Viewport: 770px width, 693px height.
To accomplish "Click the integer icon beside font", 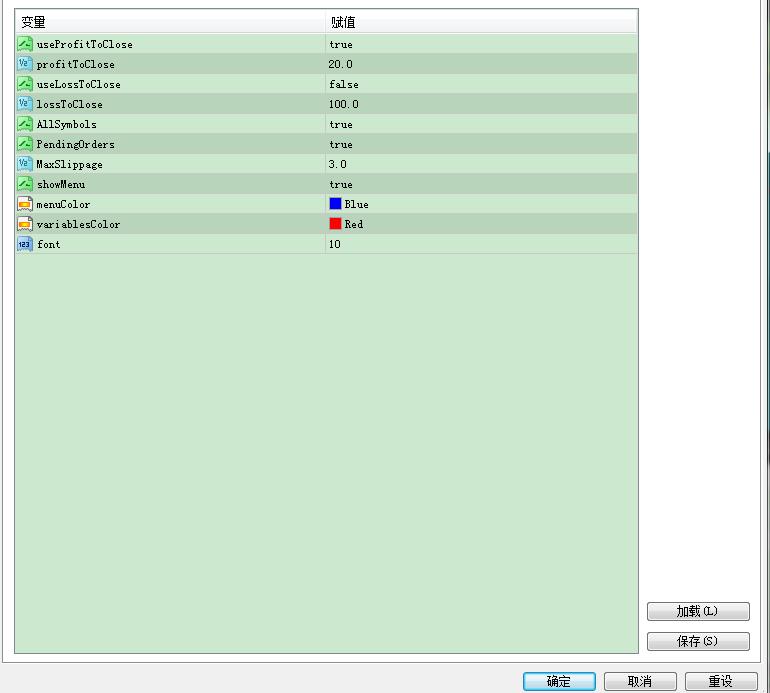I will [25, 244].
